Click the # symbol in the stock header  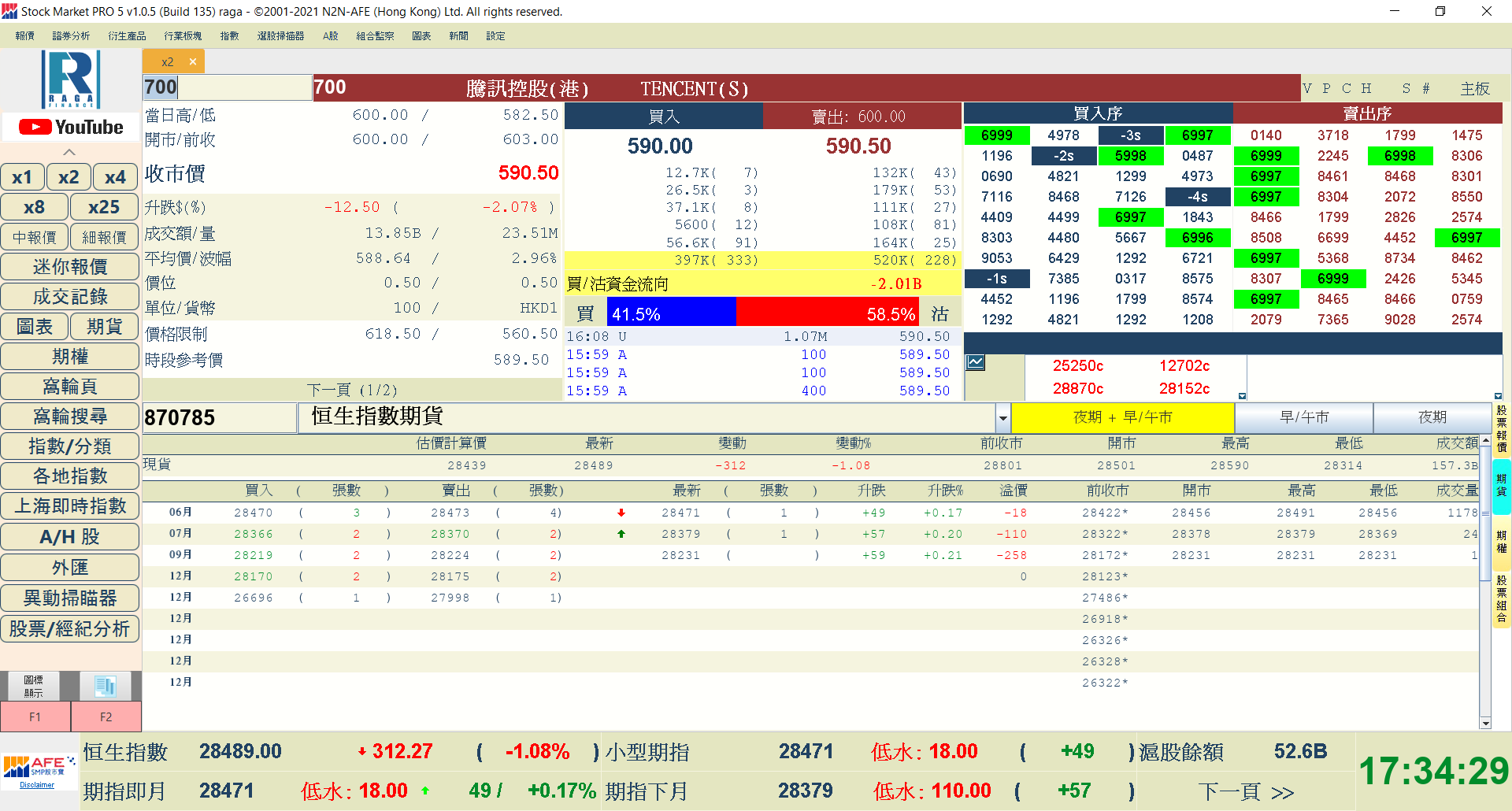pos(1426,88)
